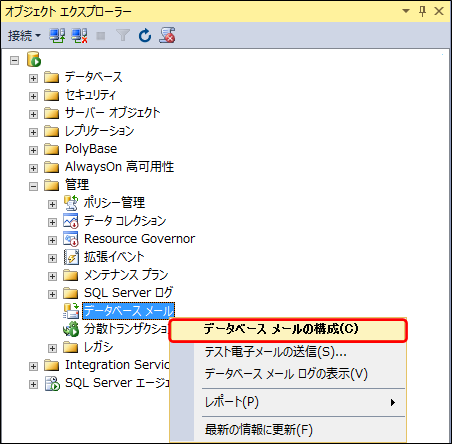Click the Integration Services folder icon
This screenshot has width=452, height=444.
pyautogui.click(x=52, y=365)
